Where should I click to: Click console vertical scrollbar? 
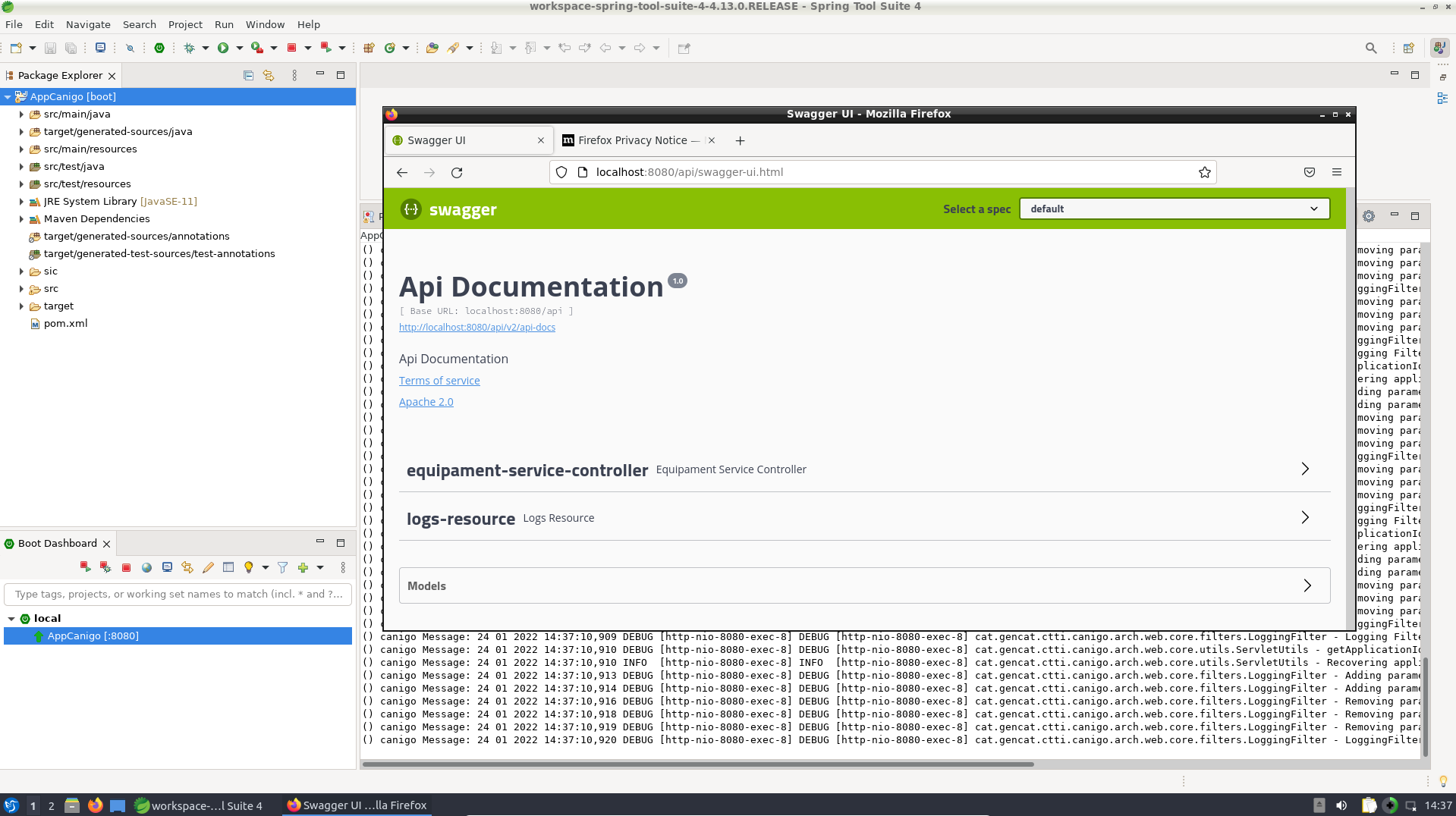pos(1426,707)
